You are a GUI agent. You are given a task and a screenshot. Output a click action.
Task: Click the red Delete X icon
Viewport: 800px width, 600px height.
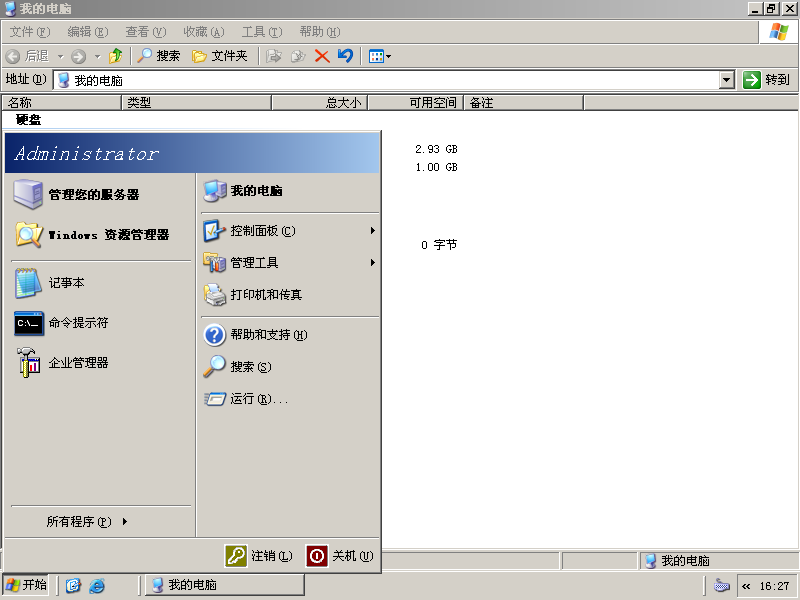tap(322, 56)
